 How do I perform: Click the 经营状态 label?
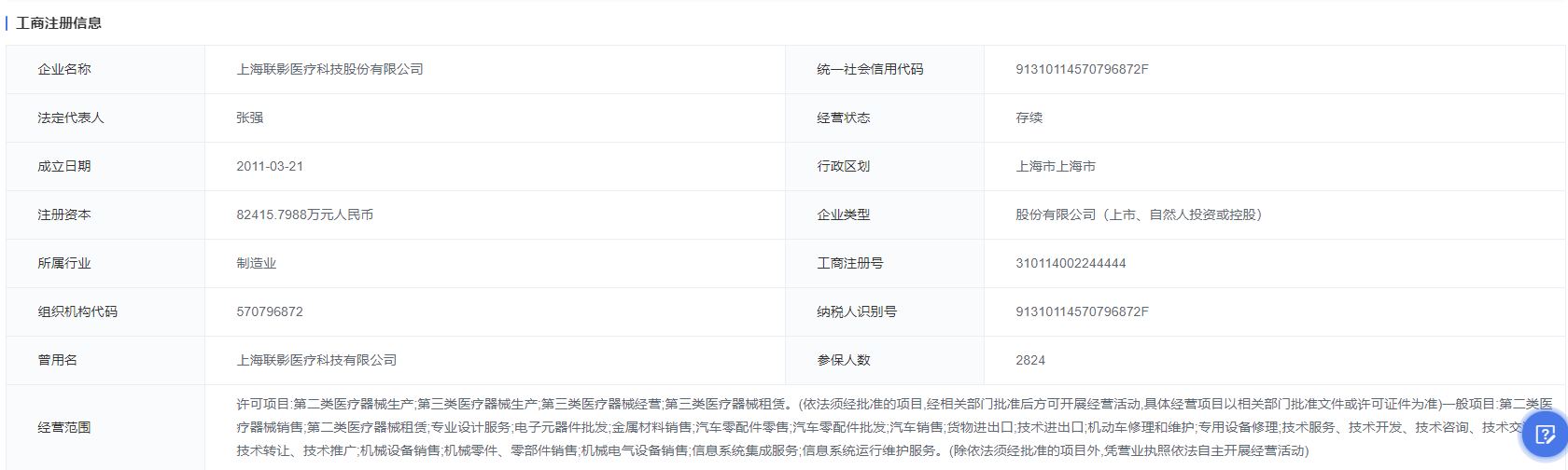[x=843, y=117]
